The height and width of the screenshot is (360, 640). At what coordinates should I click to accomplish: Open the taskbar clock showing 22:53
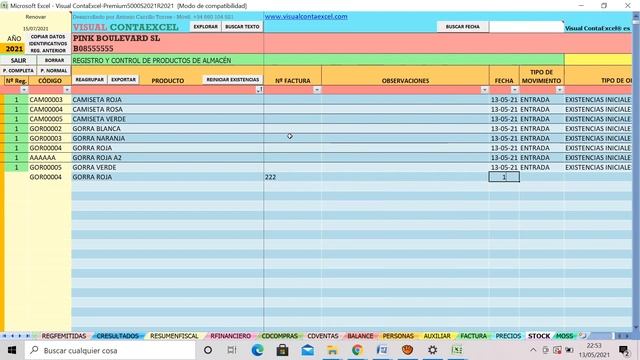[594, 350]
